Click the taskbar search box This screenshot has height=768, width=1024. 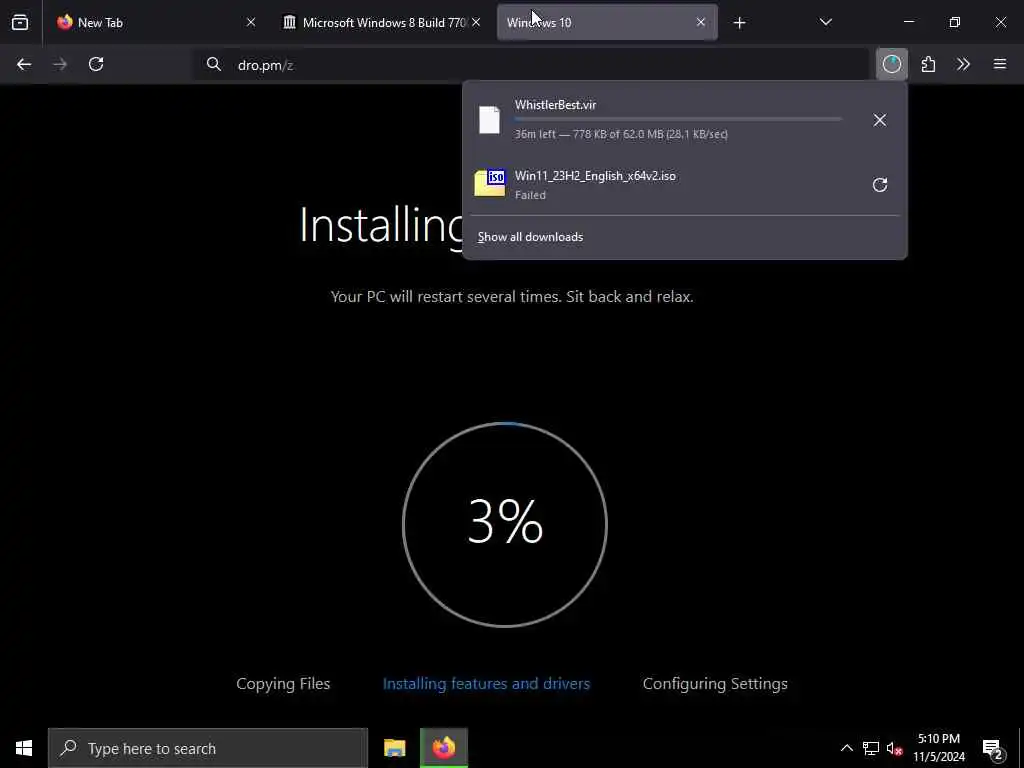[208, 748]
